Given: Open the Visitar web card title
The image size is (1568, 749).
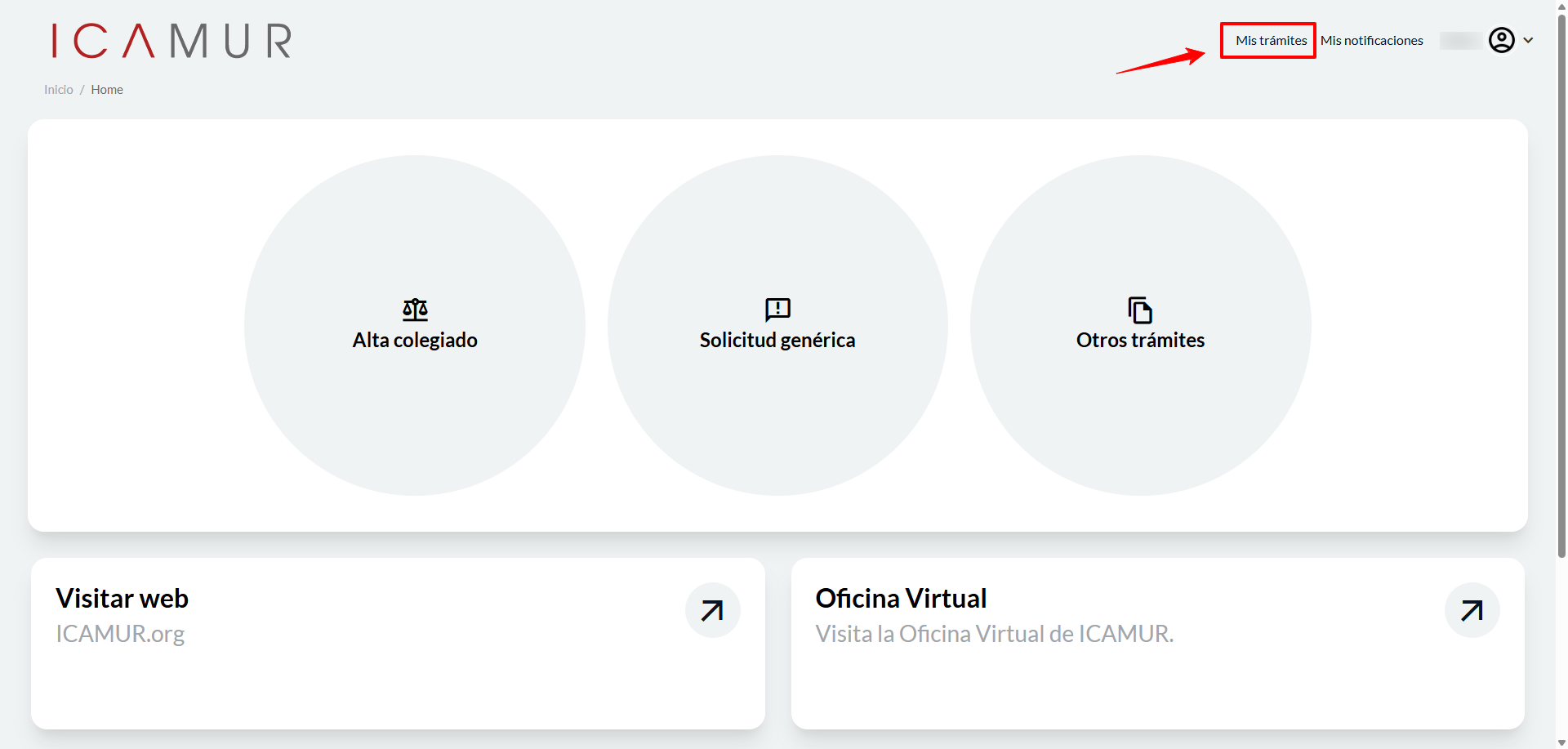Looking at the screenshot, I should point(122,599).
